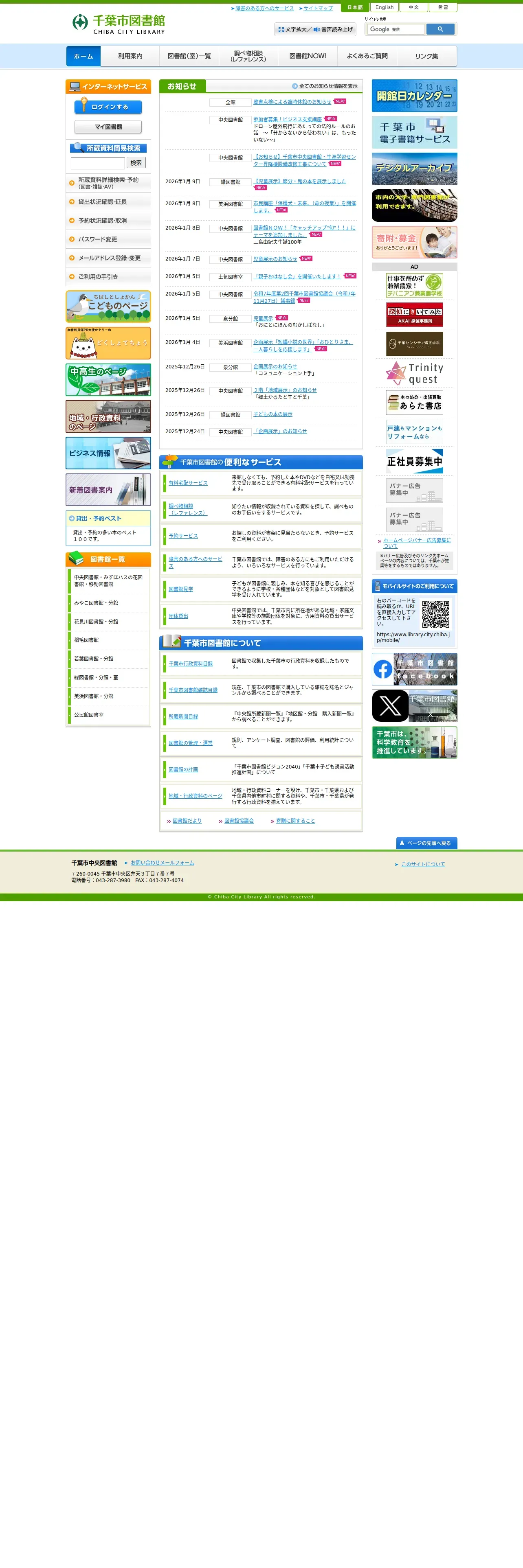The image size is (523, 1568).
Task: Open the としょてちょう mascot banner
Action: pos(108,343)
